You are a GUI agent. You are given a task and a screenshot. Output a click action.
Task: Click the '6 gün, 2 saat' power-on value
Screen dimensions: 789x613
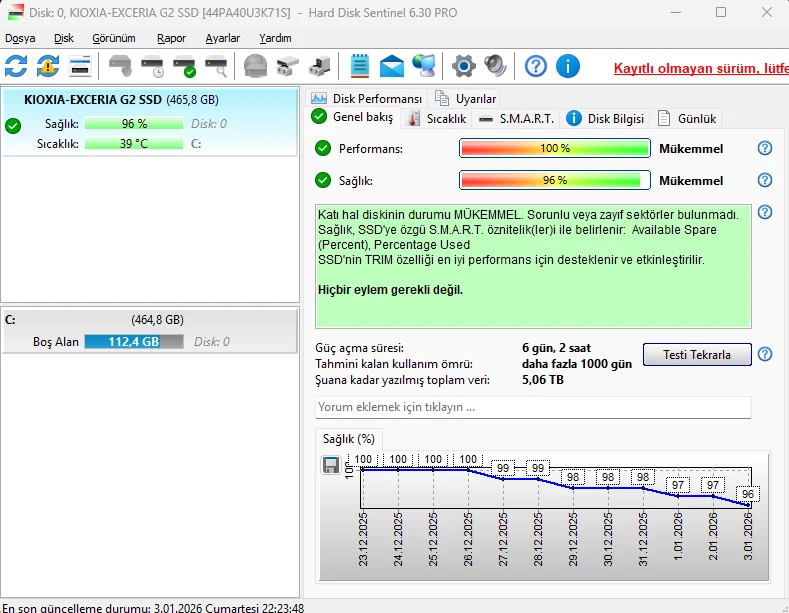(x=556, y=348)
